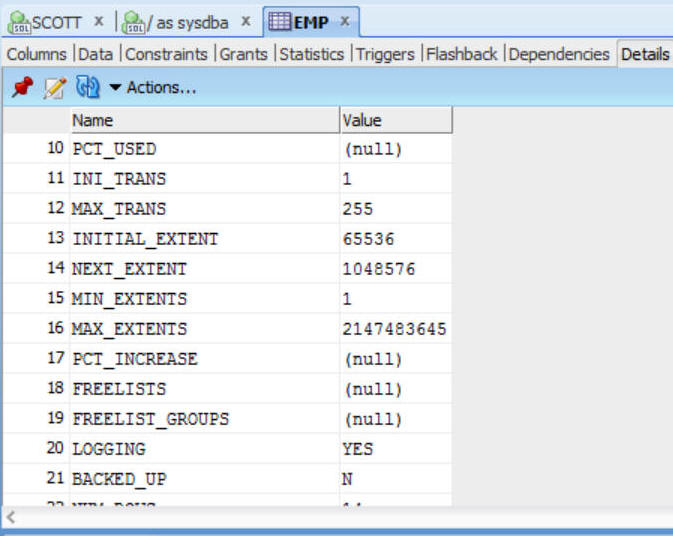This screenshot has width=673, height=536.
Task: Show the Dependencies tab
Action: (x=559, y=54)
